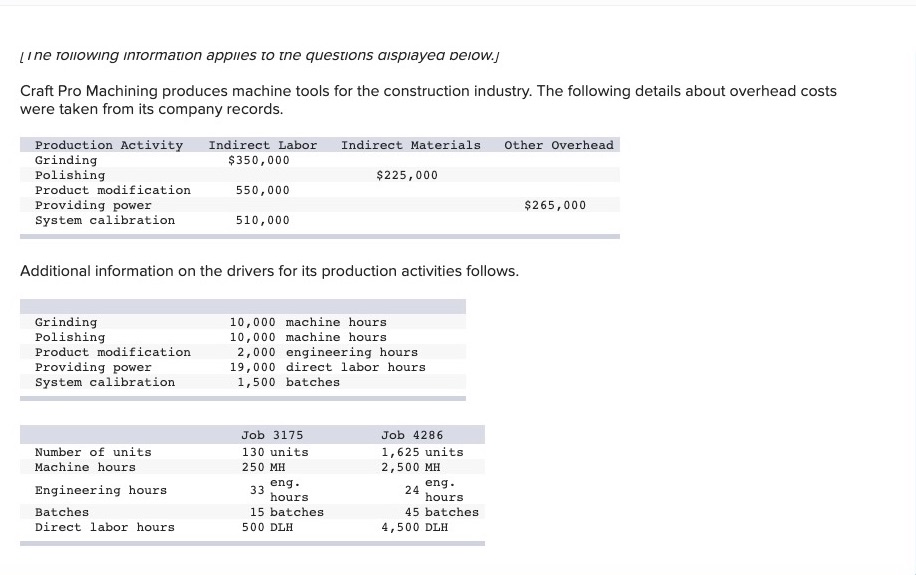
Task: Click the 'Indirect Labor' column header
Action: click(263, 145)
